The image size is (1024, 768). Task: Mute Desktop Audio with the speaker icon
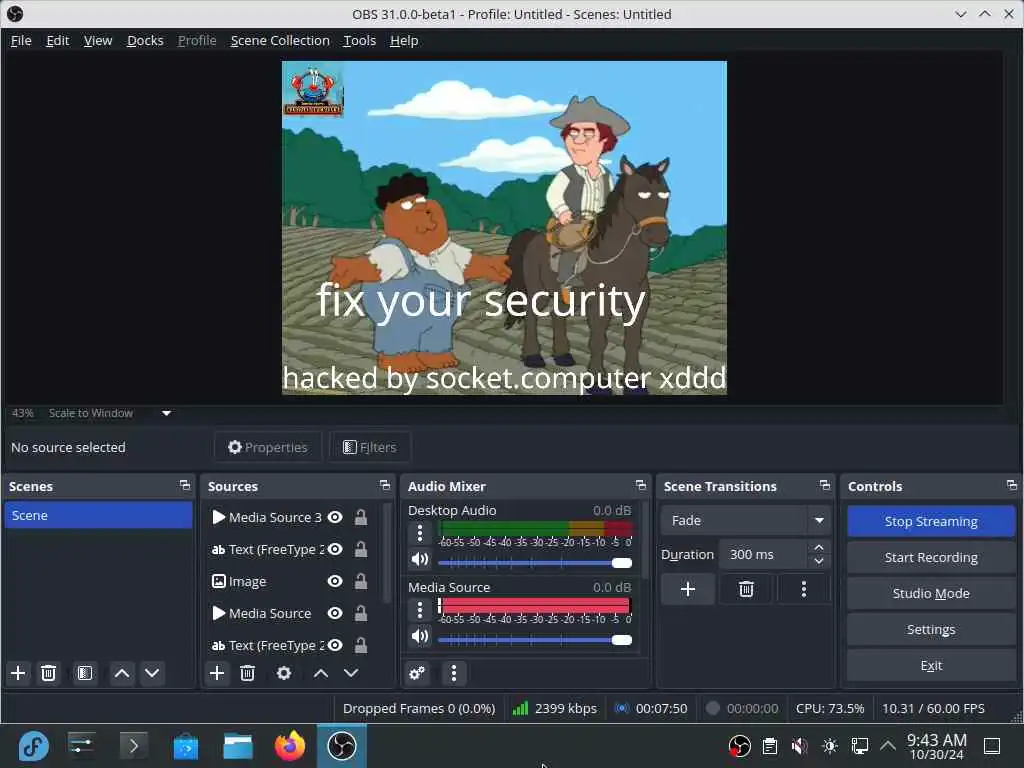420,560
